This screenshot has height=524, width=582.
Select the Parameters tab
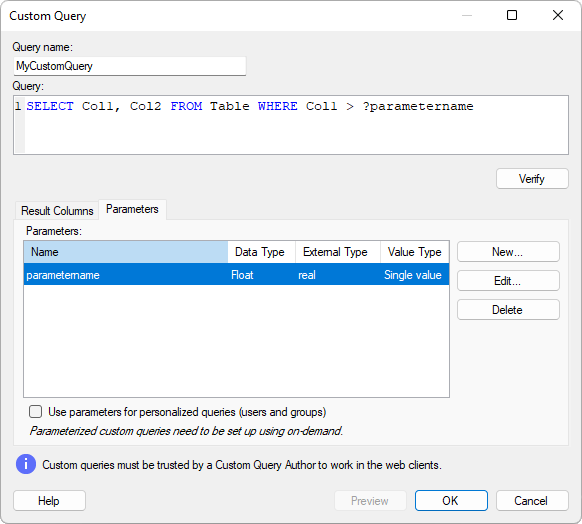coord(132,209)
